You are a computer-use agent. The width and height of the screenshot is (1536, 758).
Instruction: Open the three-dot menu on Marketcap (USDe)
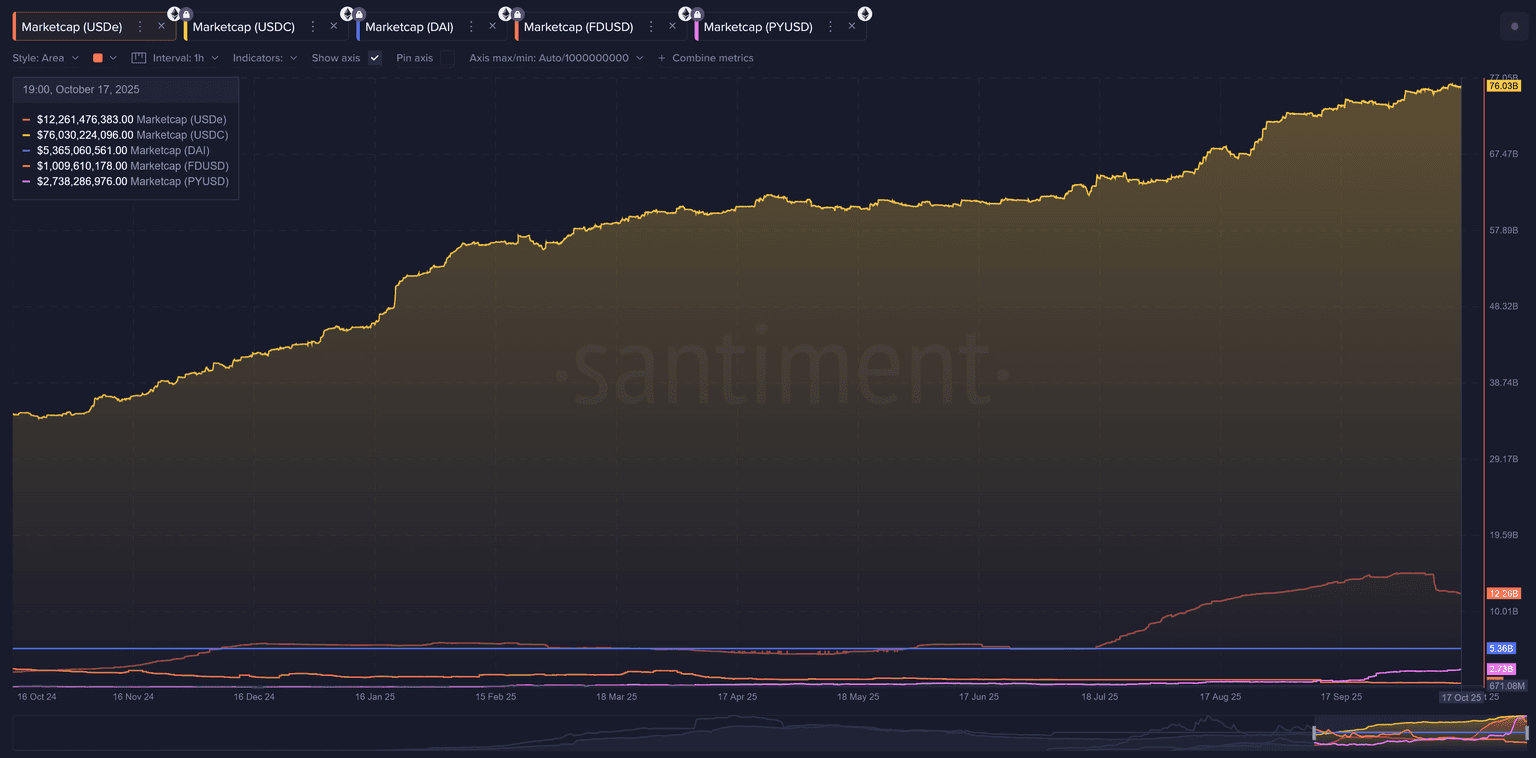pos(139,27)
